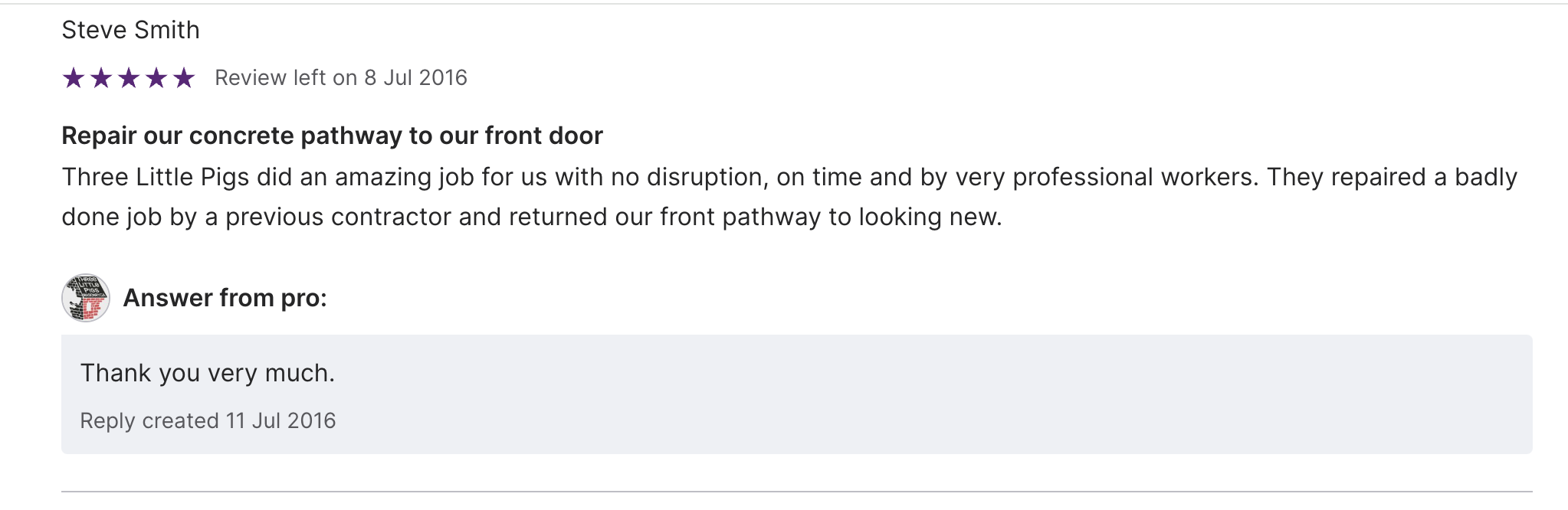The height and width of the screenshot is (510, 1568).
Task: Click "Reply created 11 Jul 2016" timestamp
Action: click(x=208, y=420)
